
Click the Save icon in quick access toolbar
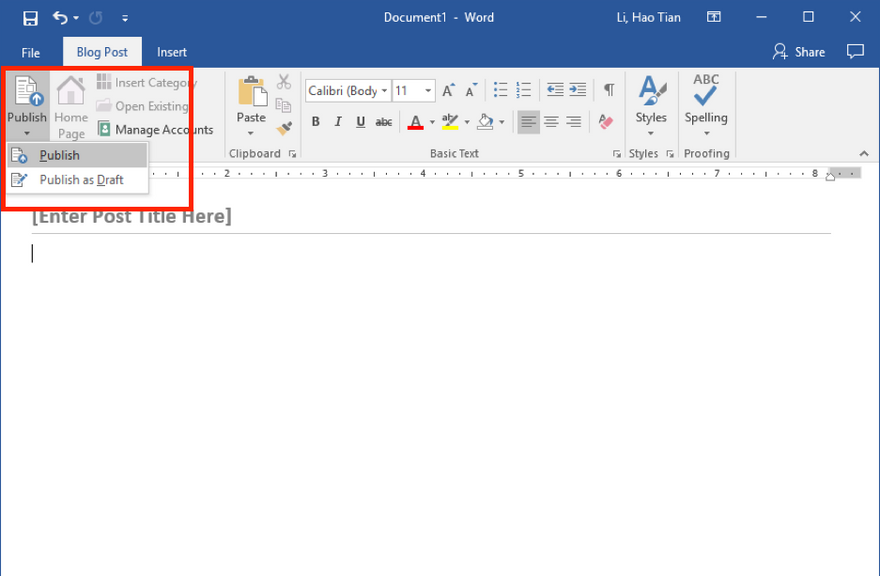pyautogui.click(x=30, y=18)
